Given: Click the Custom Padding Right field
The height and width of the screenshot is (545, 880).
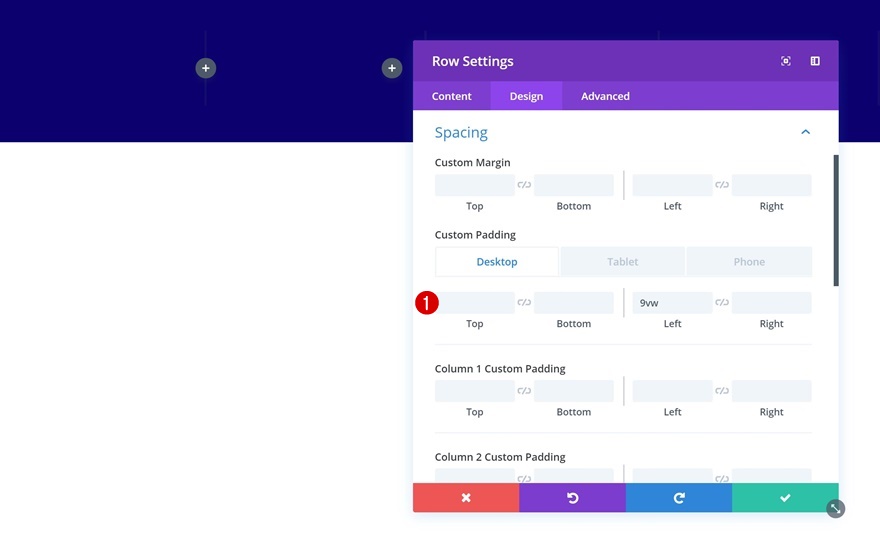Looking at the screenshot, I should (771, 303).
